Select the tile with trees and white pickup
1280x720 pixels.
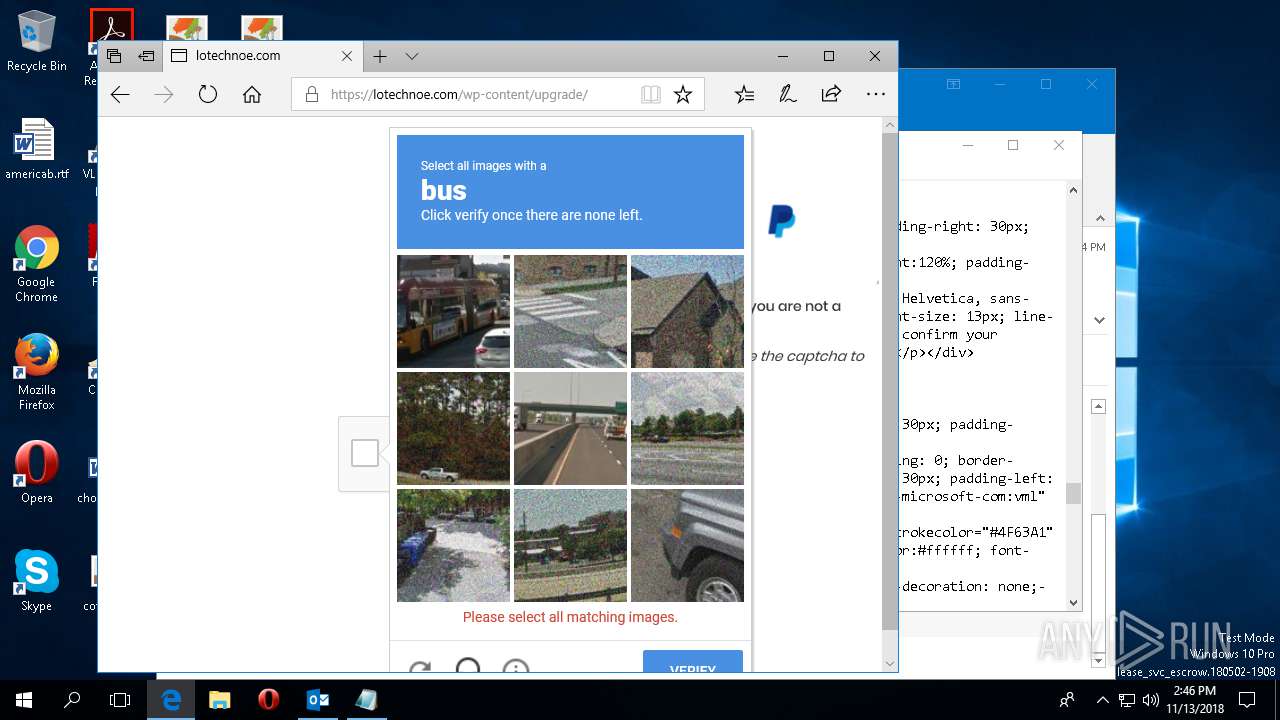pyautogui.click(x=453, y=428)
